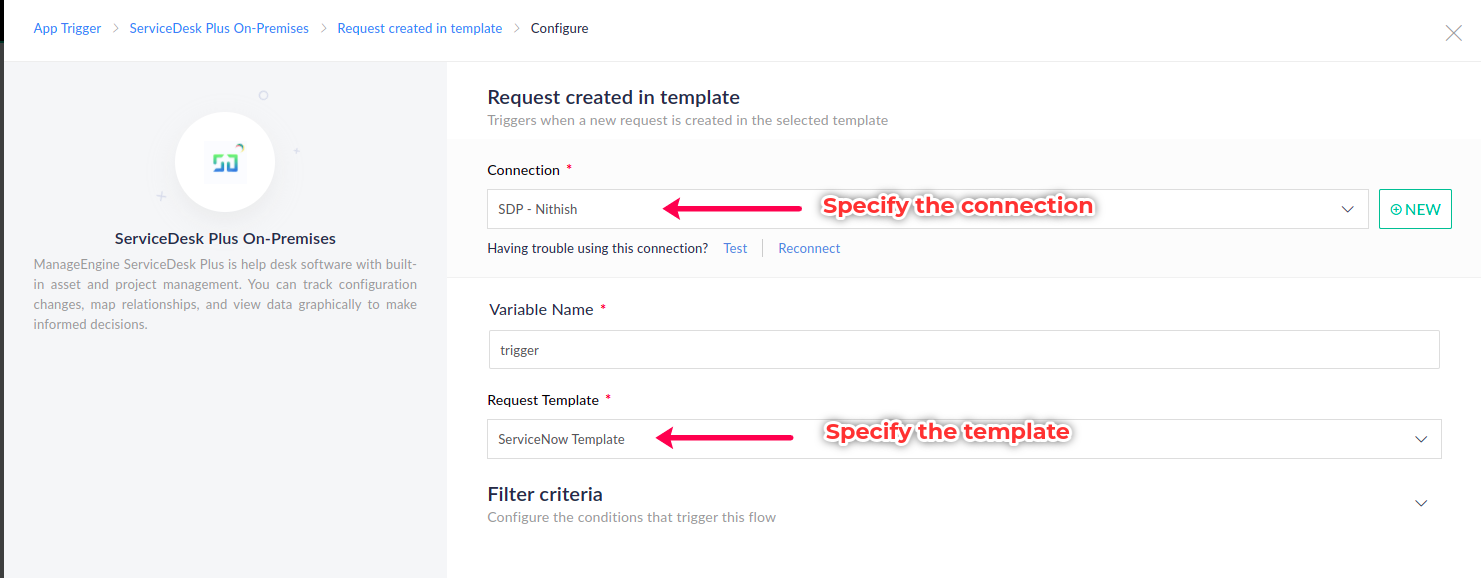The width and height of the screenshot is (1481, 578).
Task: Click the Test connection link
Action: coord(735,248)
